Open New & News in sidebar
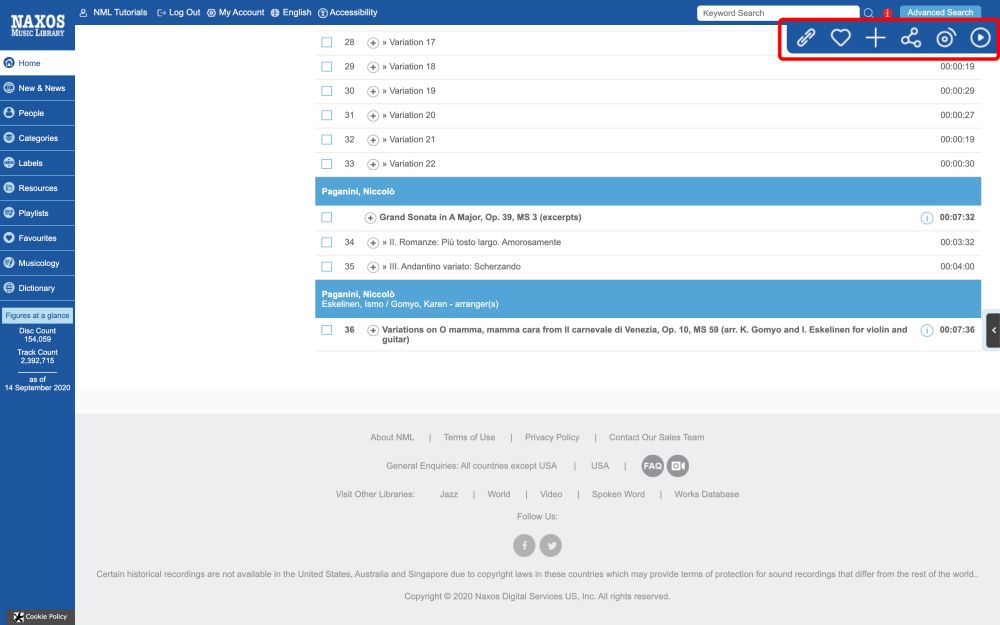The width and height of the screenshot is (1000, 625). point(38,88)
